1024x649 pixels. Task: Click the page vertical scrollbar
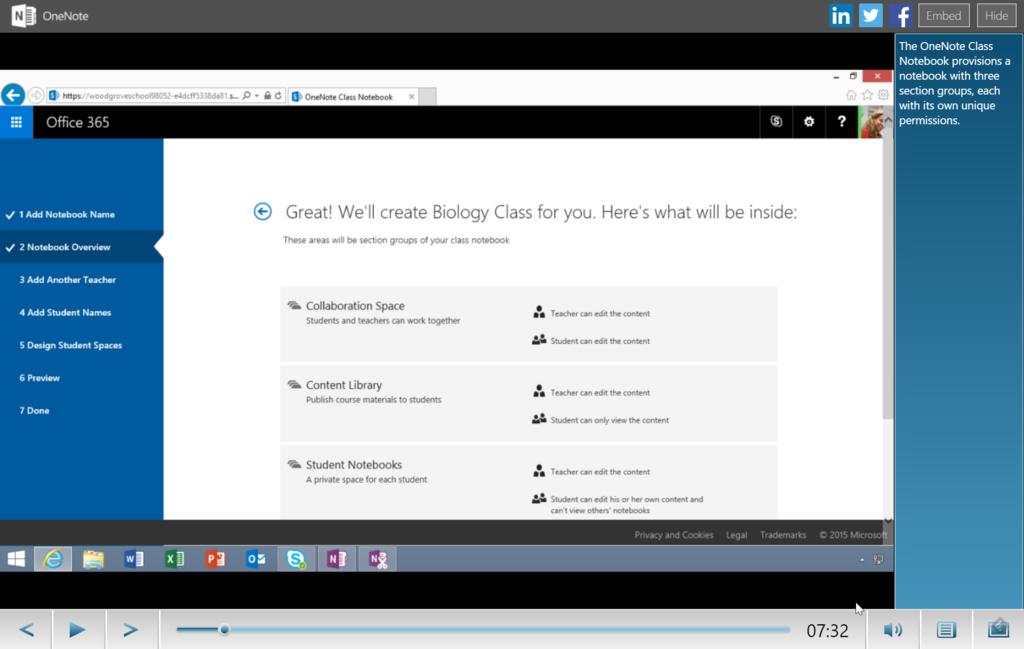point(888,271)
